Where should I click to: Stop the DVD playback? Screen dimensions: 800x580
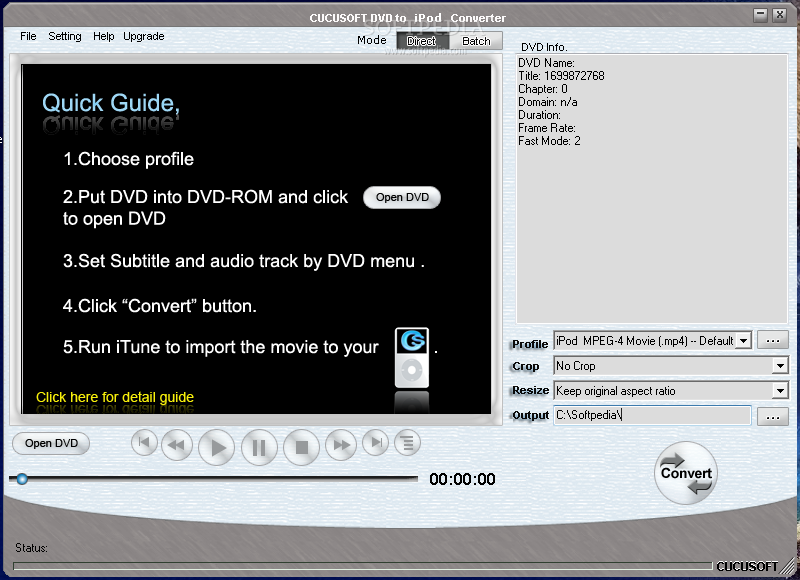302,447
